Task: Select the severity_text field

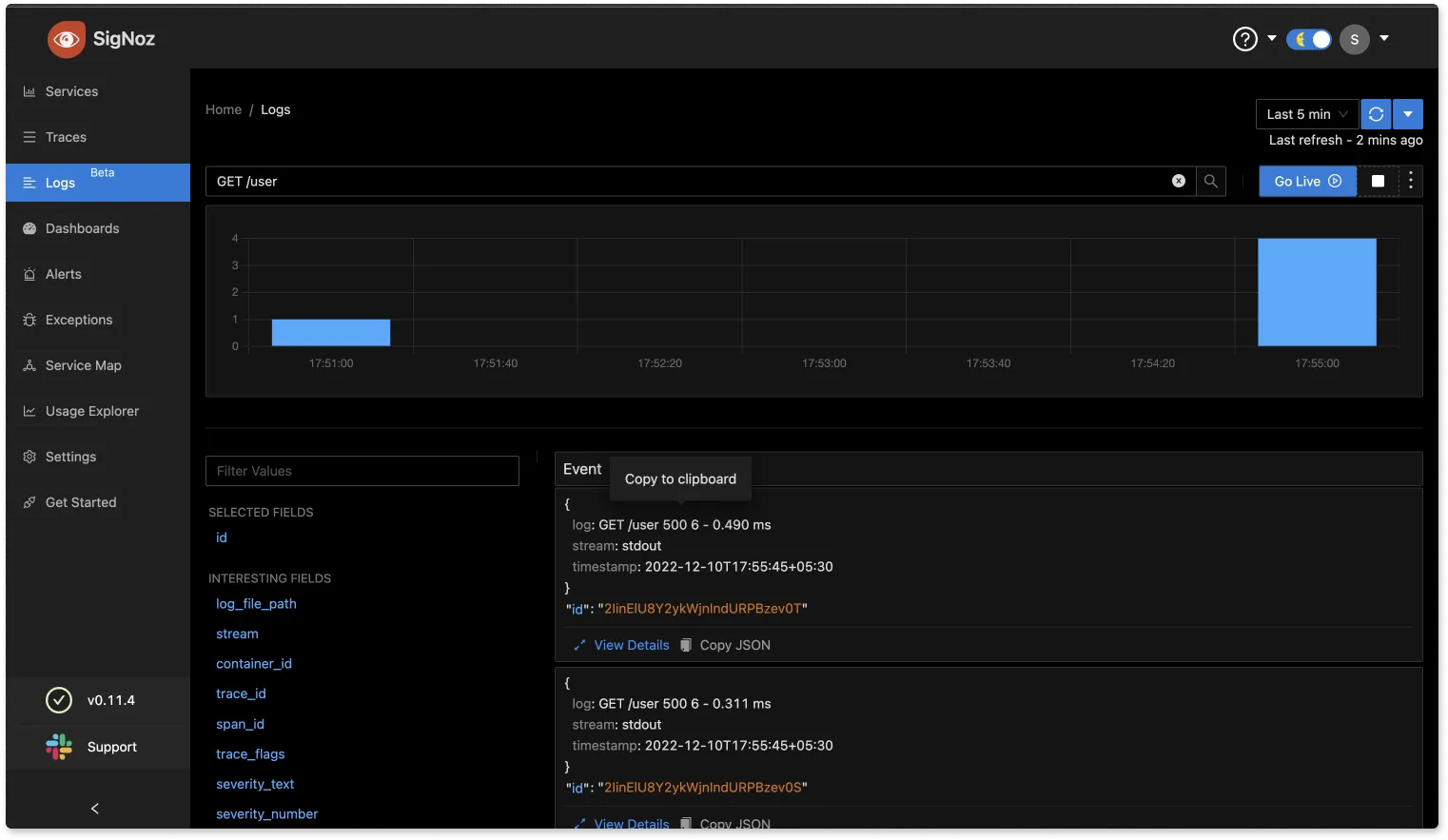Action: tap(255, 784)
